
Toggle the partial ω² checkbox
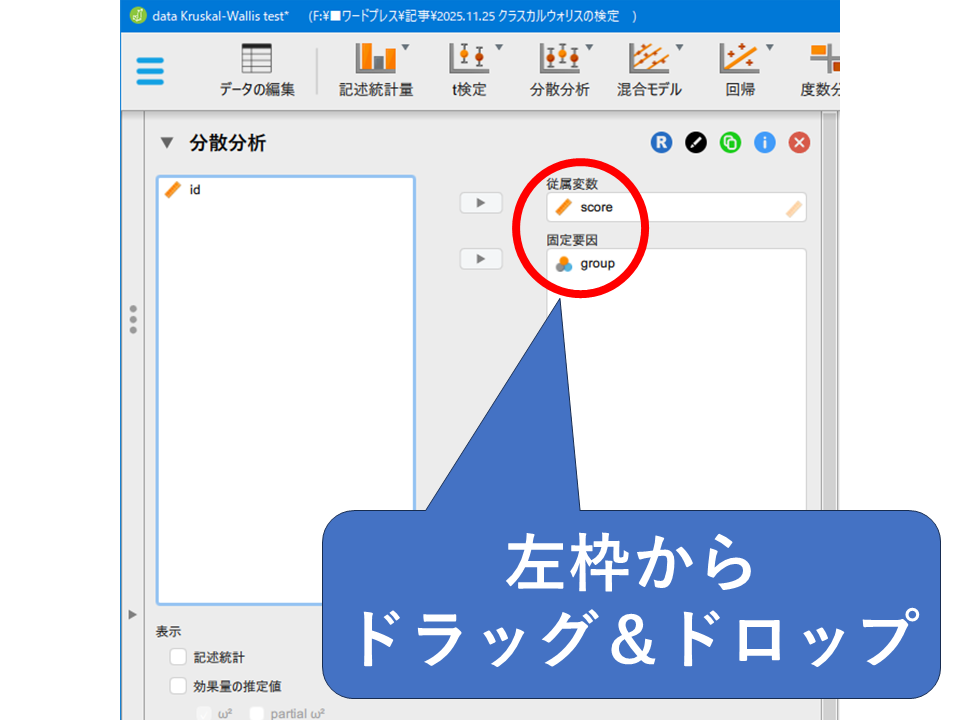(257, 713)
